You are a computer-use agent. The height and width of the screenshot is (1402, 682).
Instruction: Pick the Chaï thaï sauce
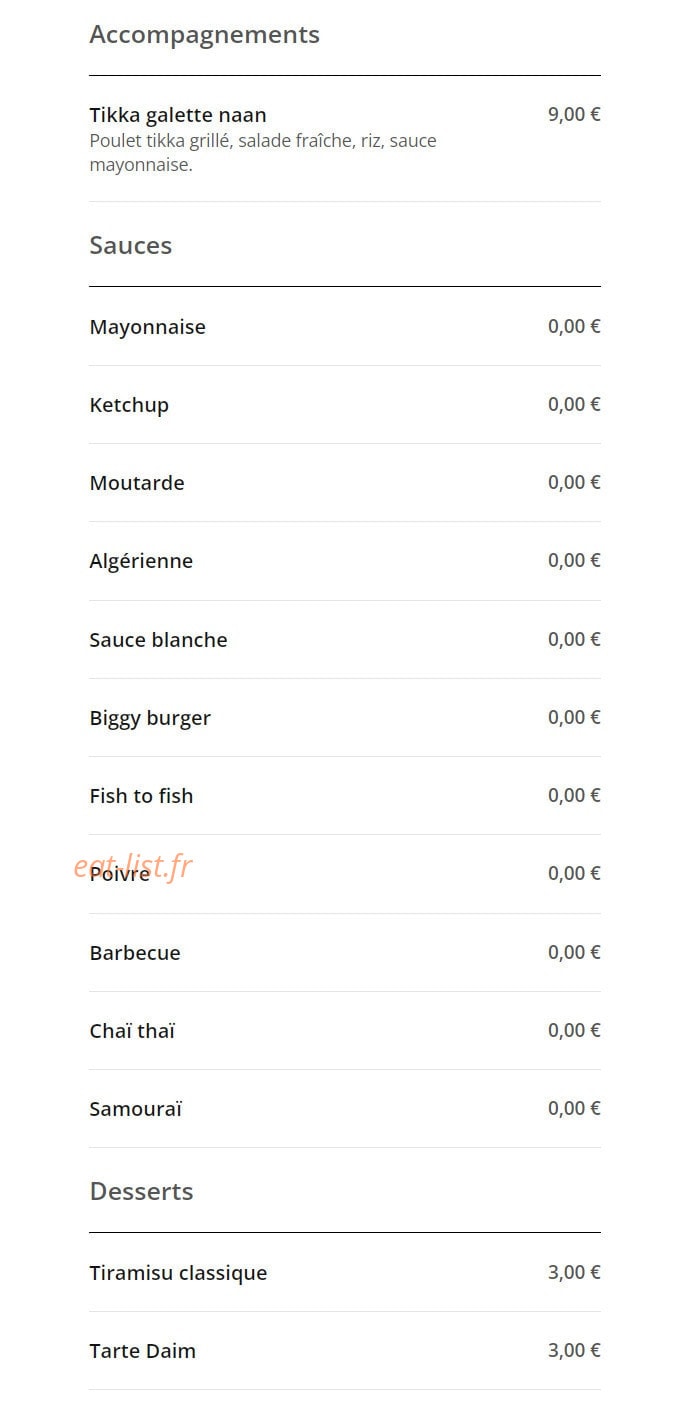[344, 1031]
